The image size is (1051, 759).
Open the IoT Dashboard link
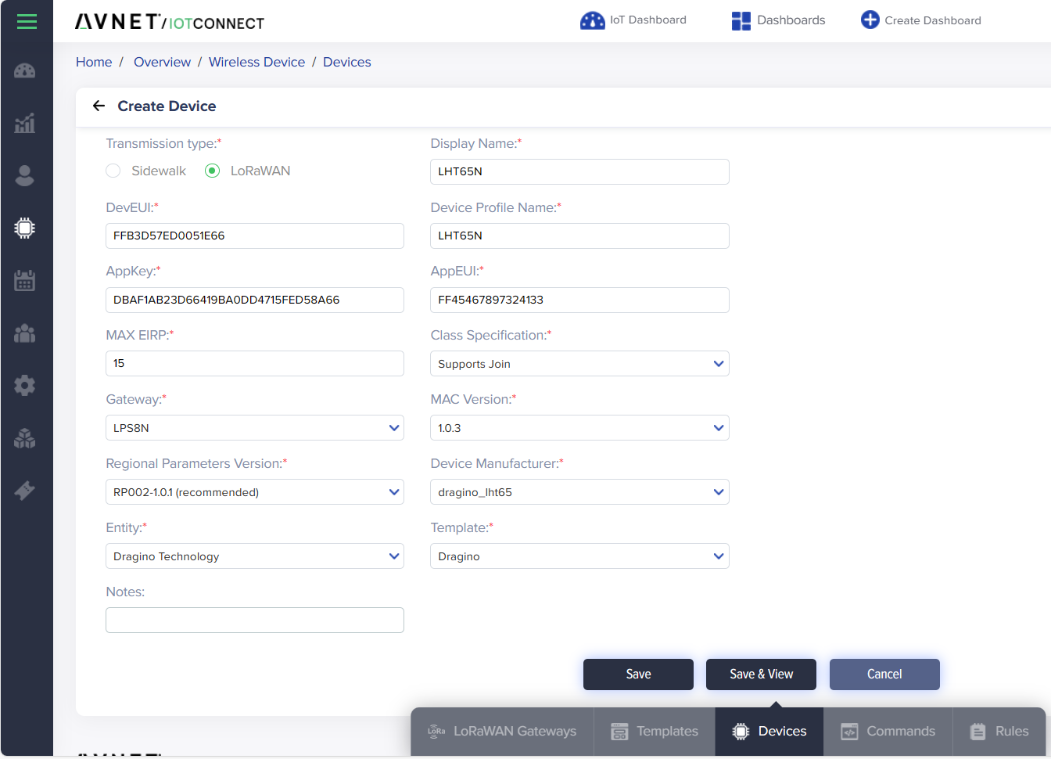647,20
